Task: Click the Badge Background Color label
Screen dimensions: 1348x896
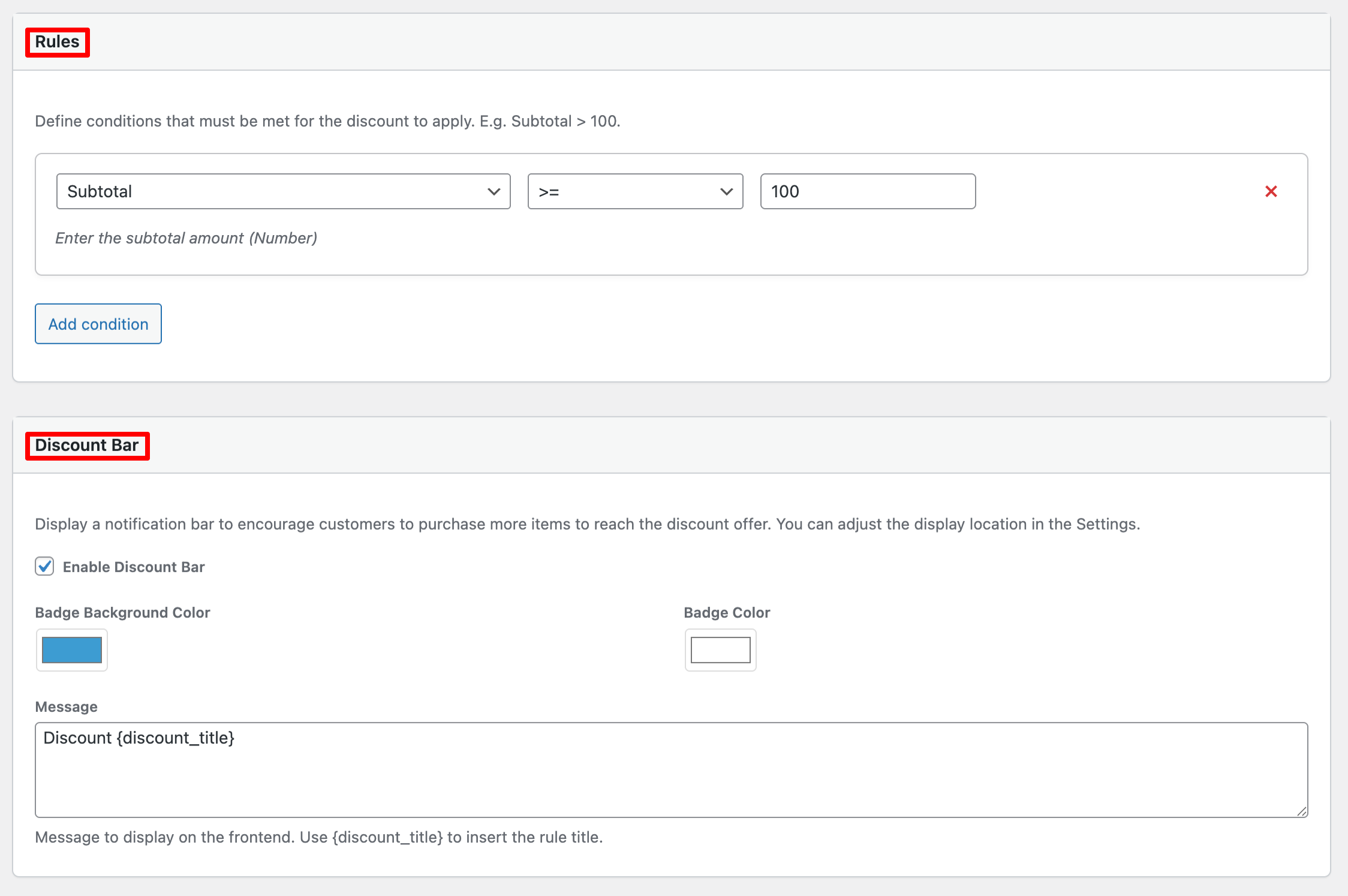Action: pos(122,612)
